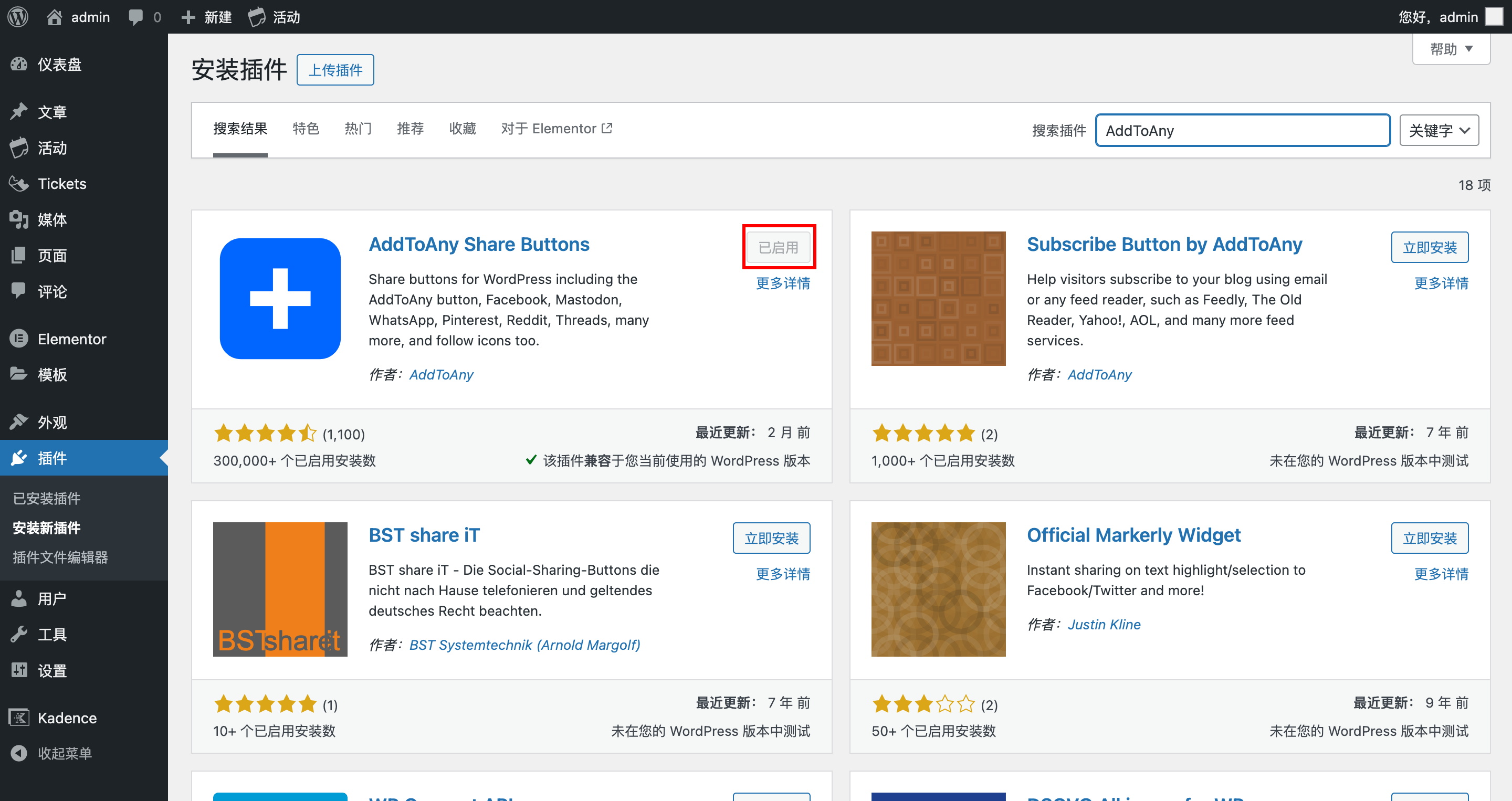Click the 上传插件 button
Viewport: 1512px width, 801px height.
pyautogui.click(x=335, y=70)
